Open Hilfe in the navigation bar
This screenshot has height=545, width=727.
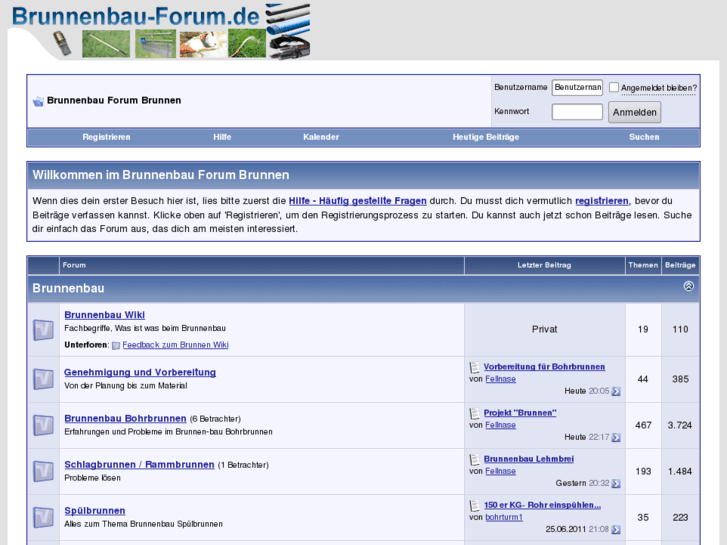coord(222,137)
